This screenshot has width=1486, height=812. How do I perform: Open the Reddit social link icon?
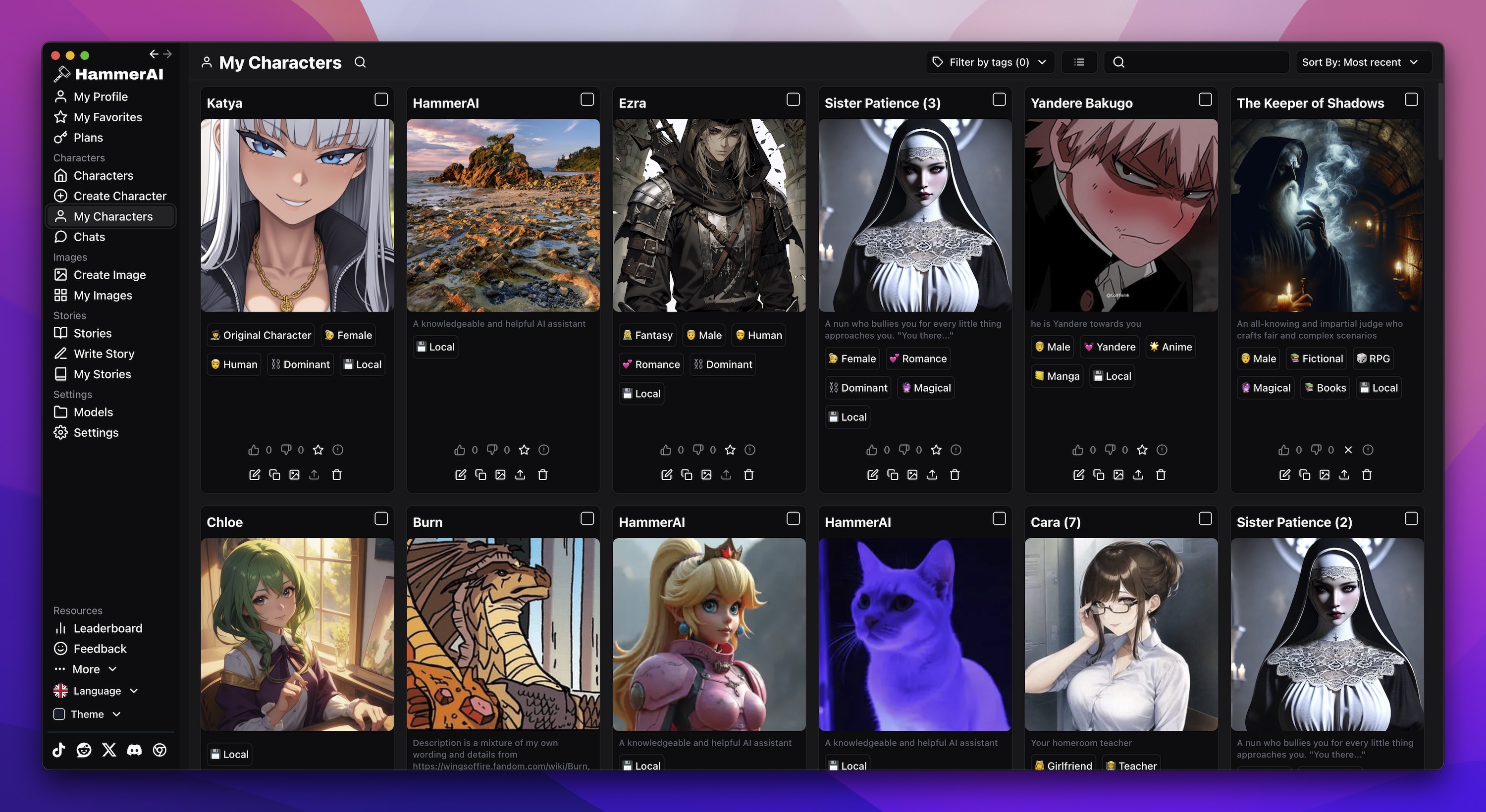click(84, 750)
